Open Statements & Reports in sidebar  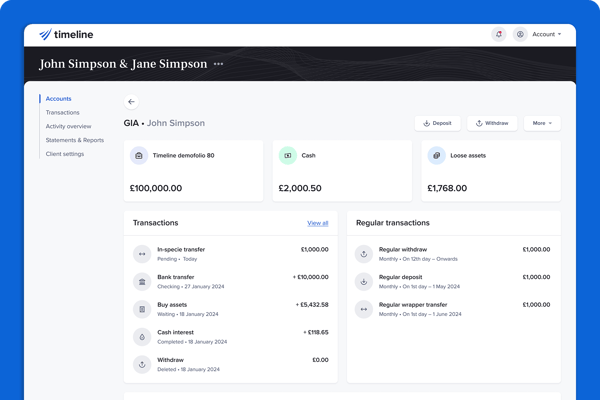tap(74, 140)
